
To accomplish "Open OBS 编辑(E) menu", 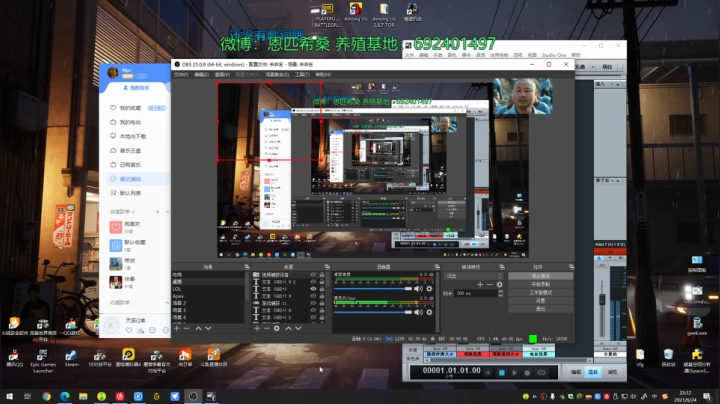I will 202,74.
